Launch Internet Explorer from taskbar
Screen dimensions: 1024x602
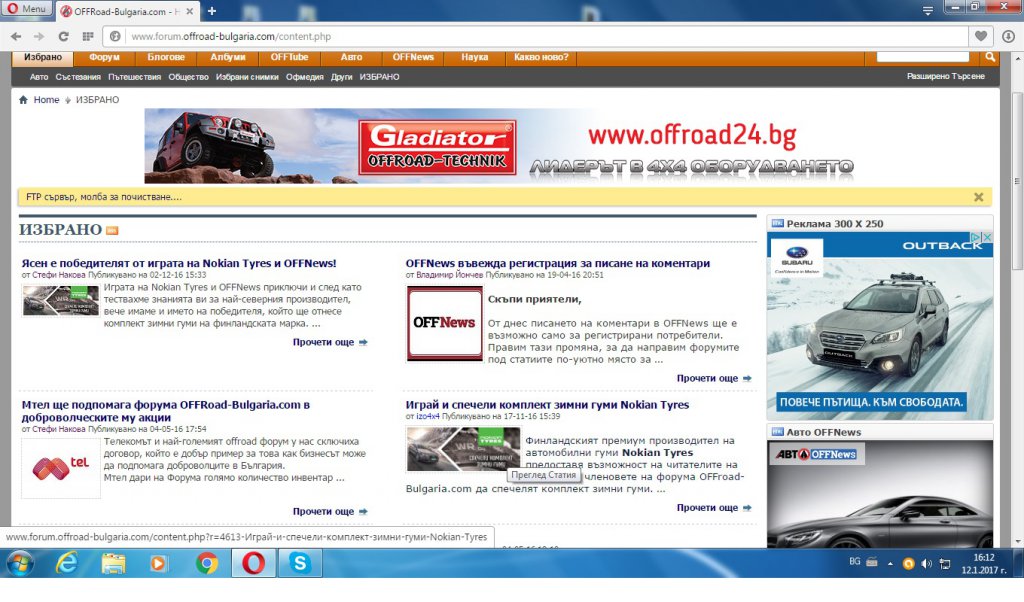pos(67,563)
